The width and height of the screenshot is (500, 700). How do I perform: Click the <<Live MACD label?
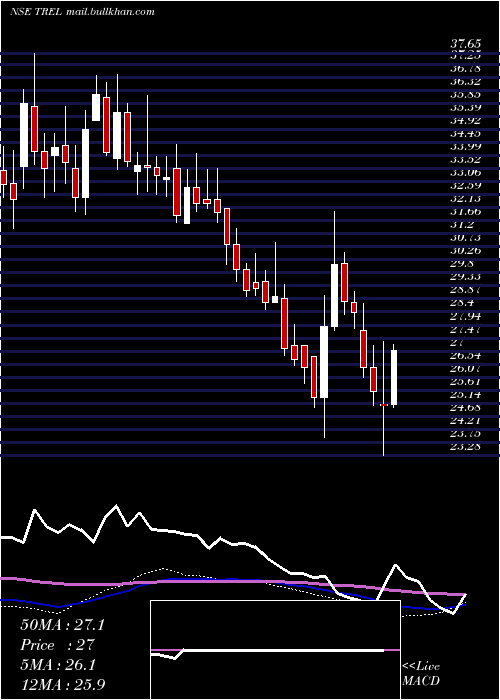421,673
